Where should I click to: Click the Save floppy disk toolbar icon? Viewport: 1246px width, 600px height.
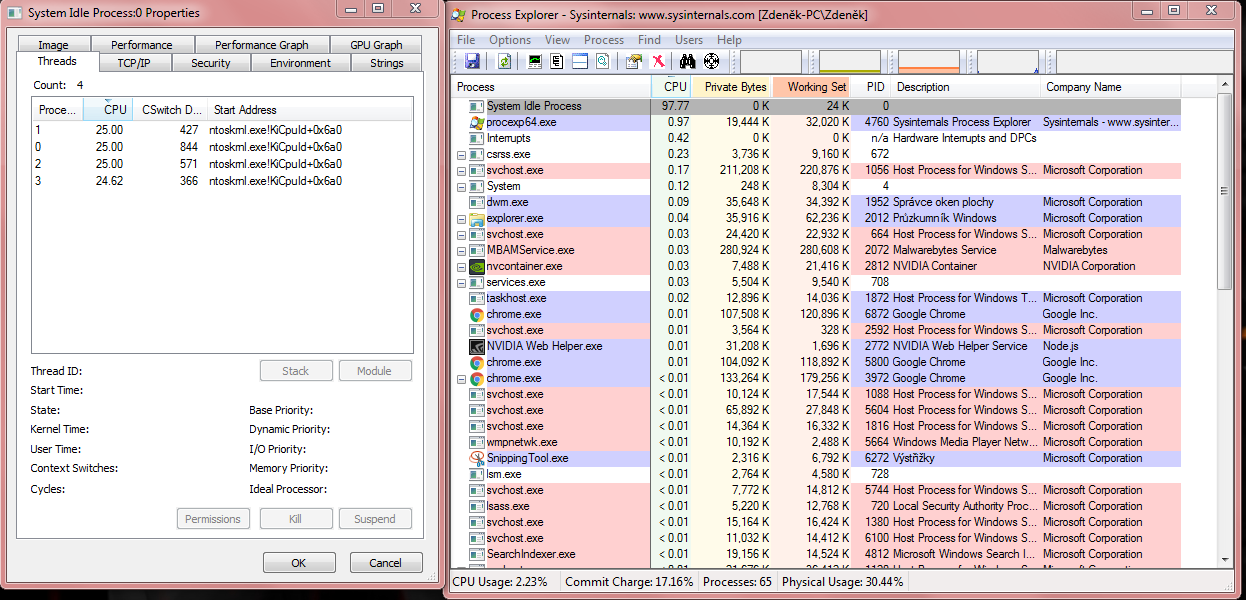point(473,62)
